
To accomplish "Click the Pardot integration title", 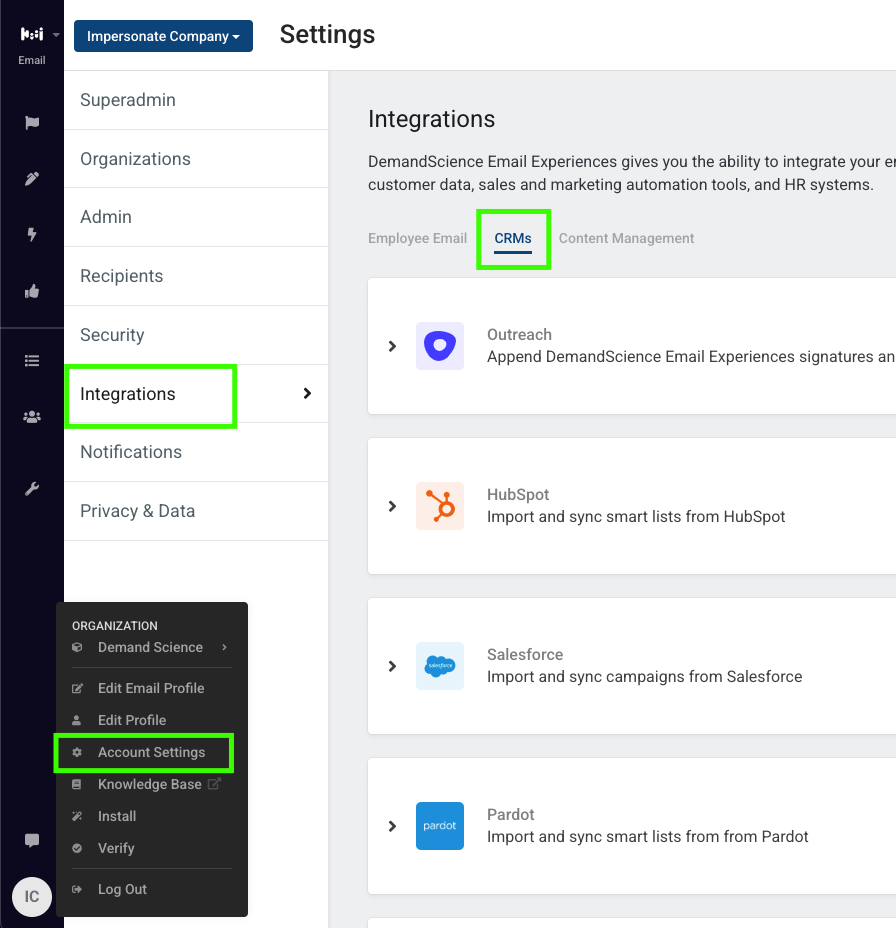I will click(510, 814).
